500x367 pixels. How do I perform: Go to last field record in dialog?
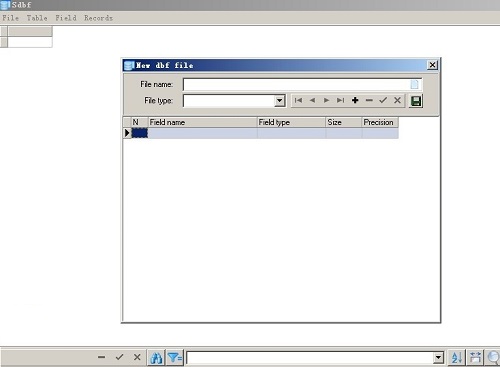[340, 100]
